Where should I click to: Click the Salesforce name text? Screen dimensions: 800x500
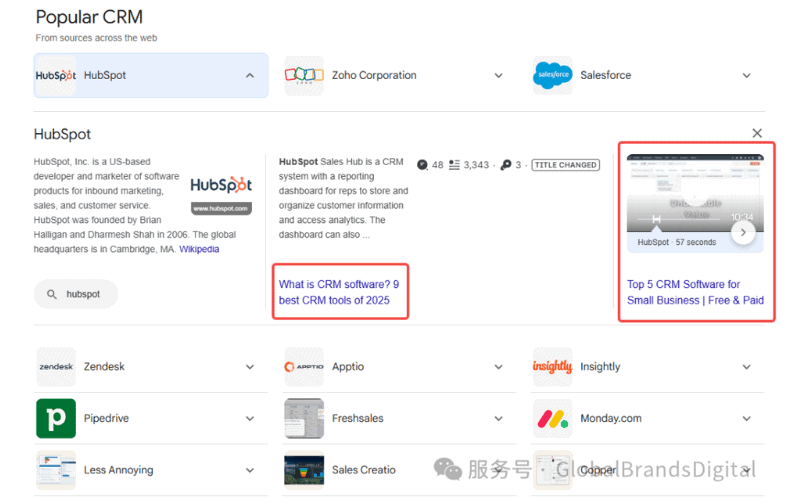click(x=606, y=76)
